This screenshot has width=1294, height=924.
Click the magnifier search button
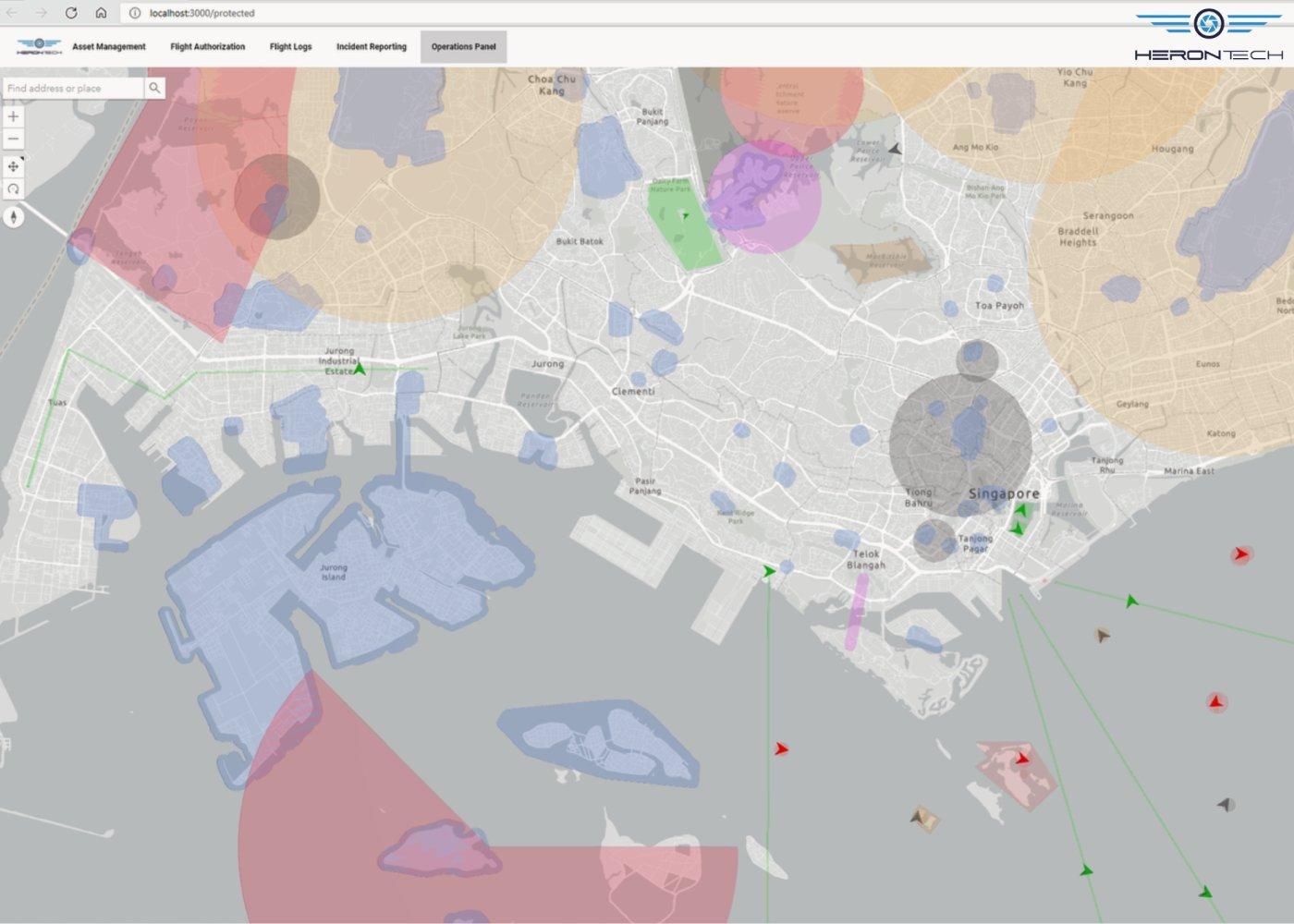(x=154, y=88)
